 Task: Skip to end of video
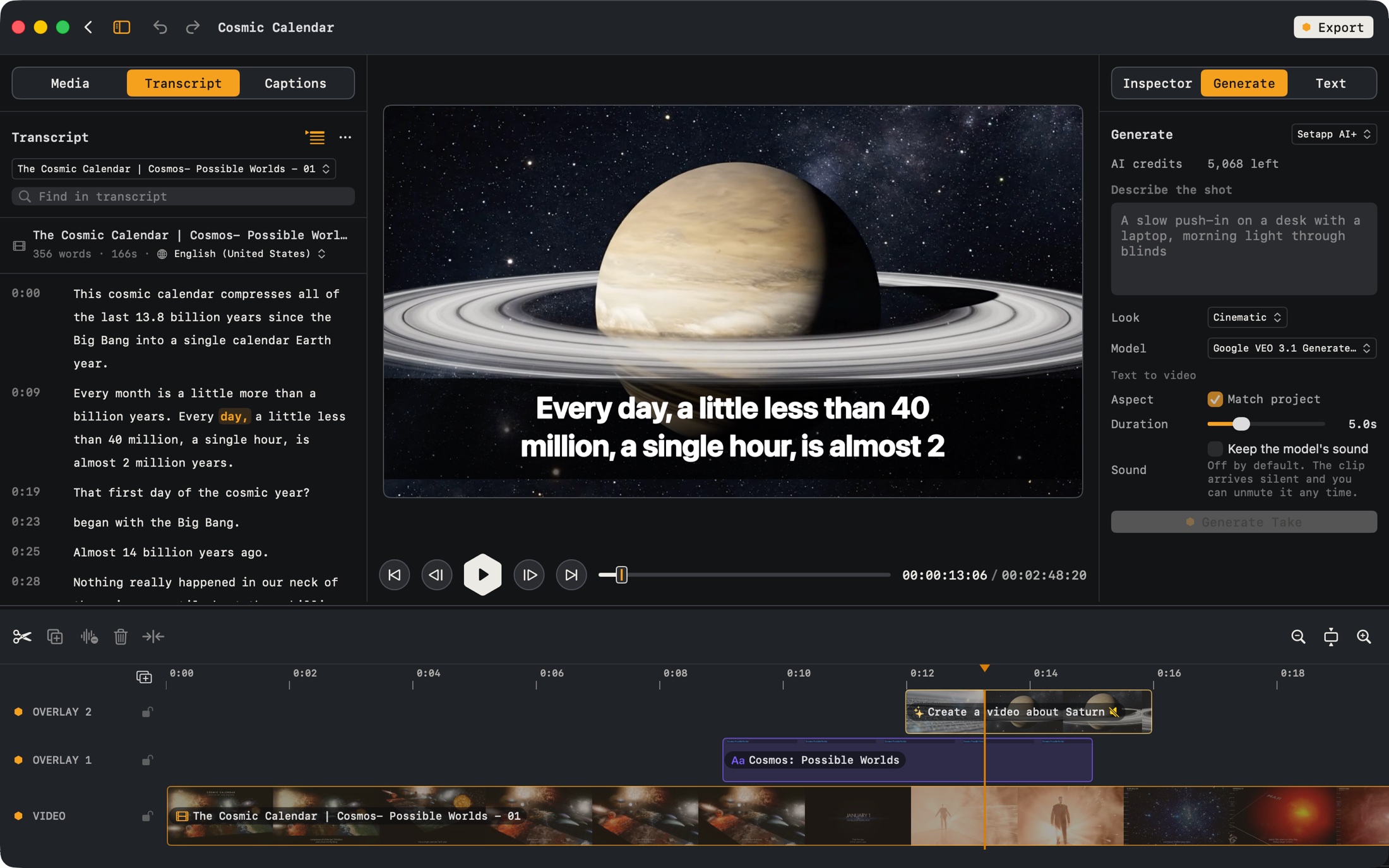pos(571,574)
